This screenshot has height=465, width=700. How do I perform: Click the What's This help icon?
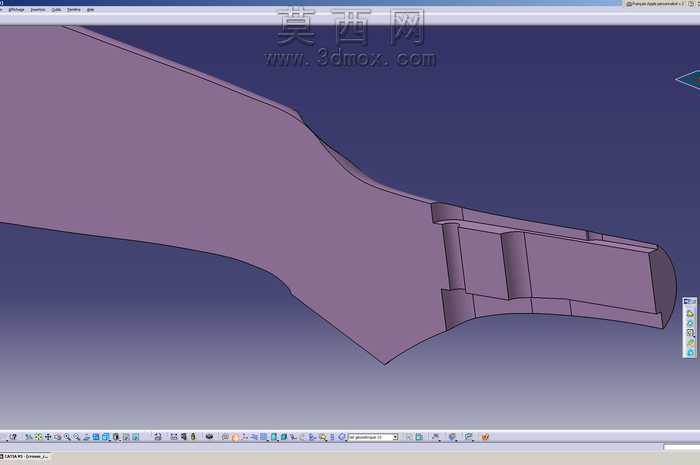click(x=13, y=437)
